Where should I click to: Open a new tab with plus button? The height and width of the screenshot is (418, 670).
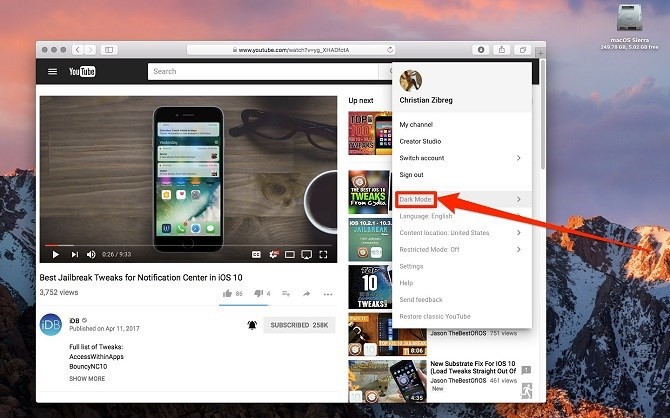coord(541,53)
